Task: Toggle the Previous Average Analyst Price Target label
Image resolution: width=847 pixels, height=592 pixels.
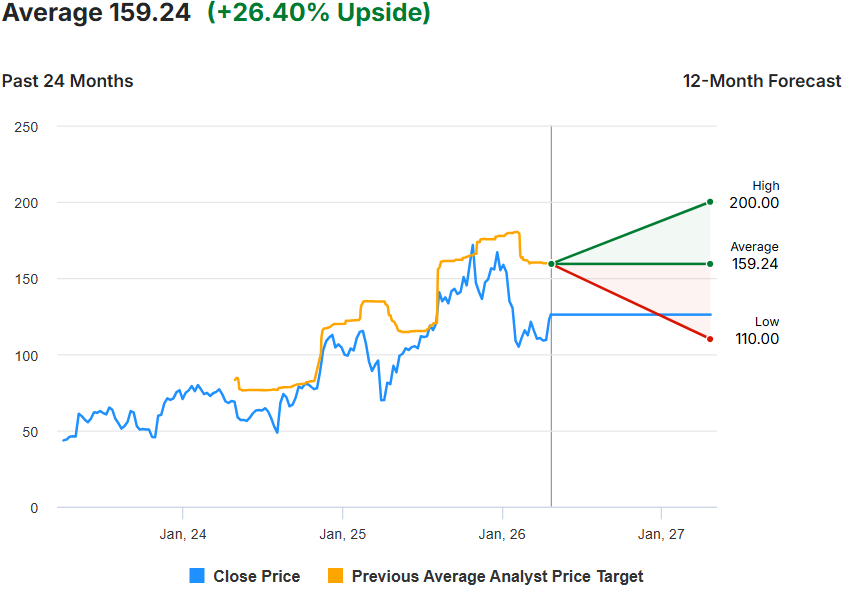Action: [497, 576]
